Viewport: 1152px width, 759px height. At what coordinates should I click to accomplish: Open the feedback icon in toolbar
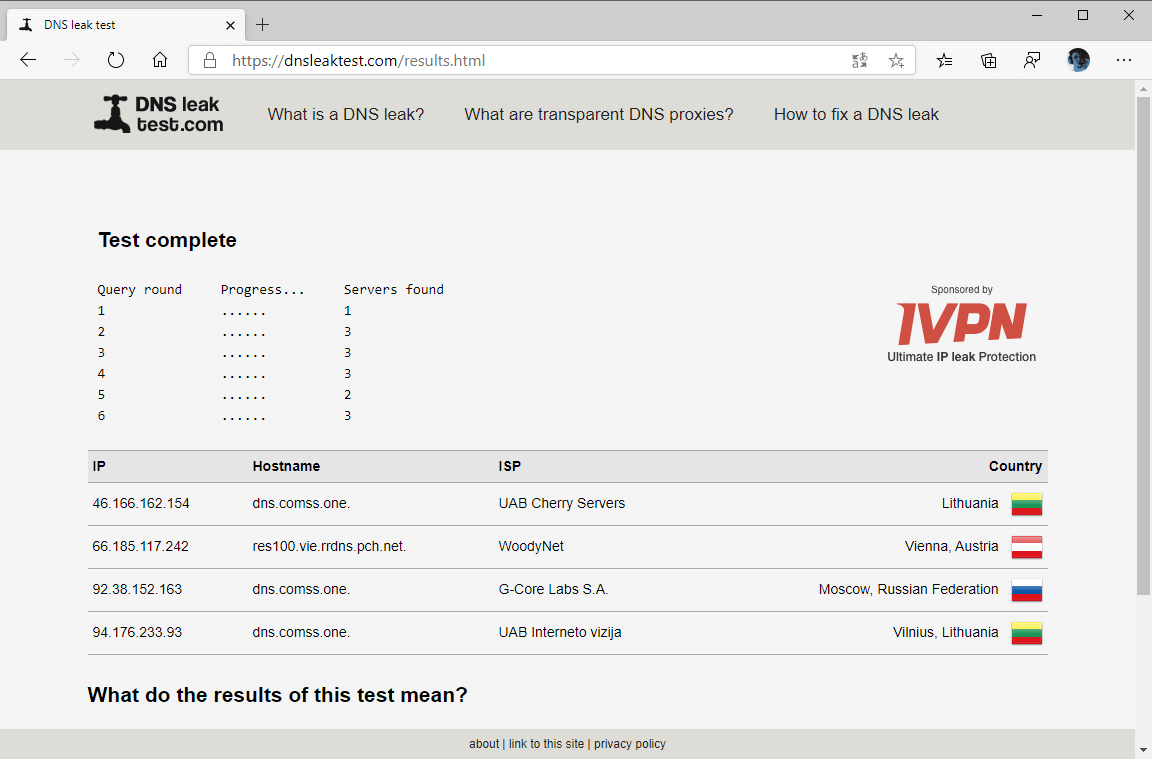pos(1032,60)
